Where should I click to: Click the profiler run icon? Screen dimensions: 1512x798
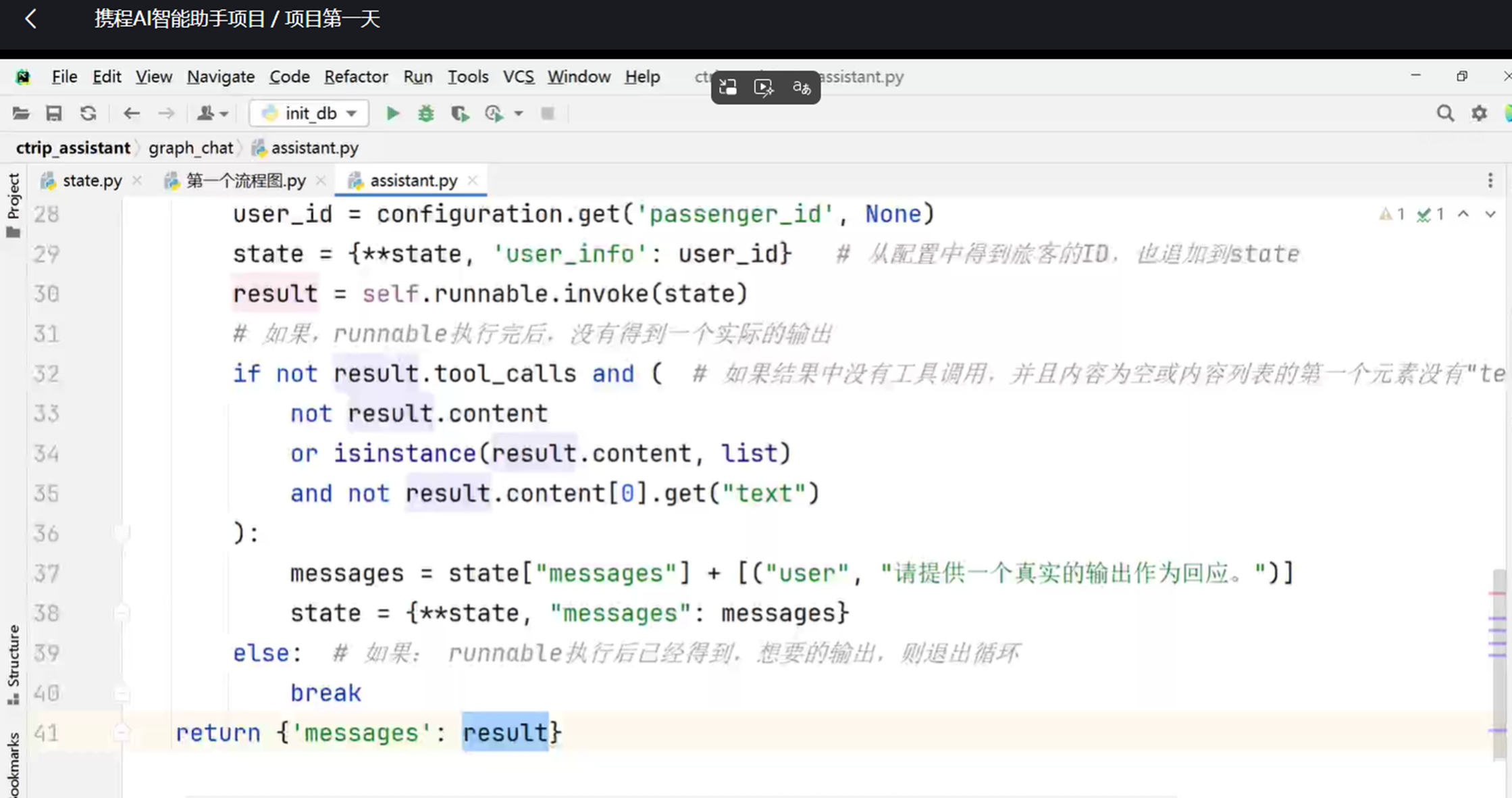pyautogui.click(x=494, y=114)
